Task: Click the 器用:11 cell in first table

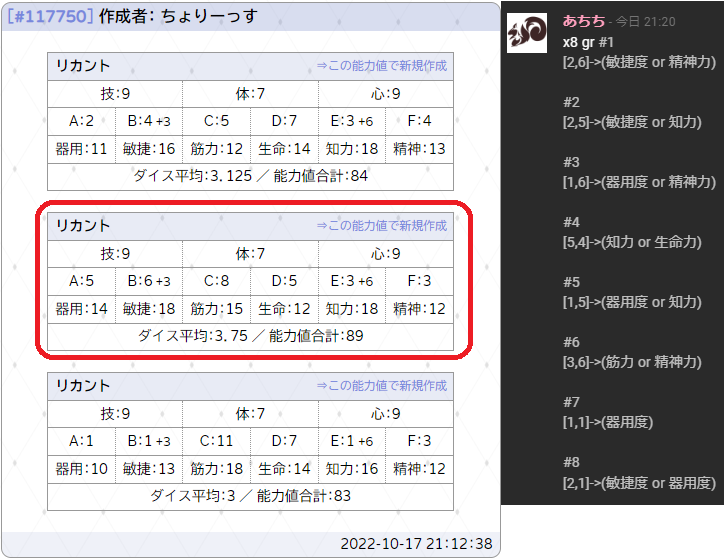Action: (82, 149)
